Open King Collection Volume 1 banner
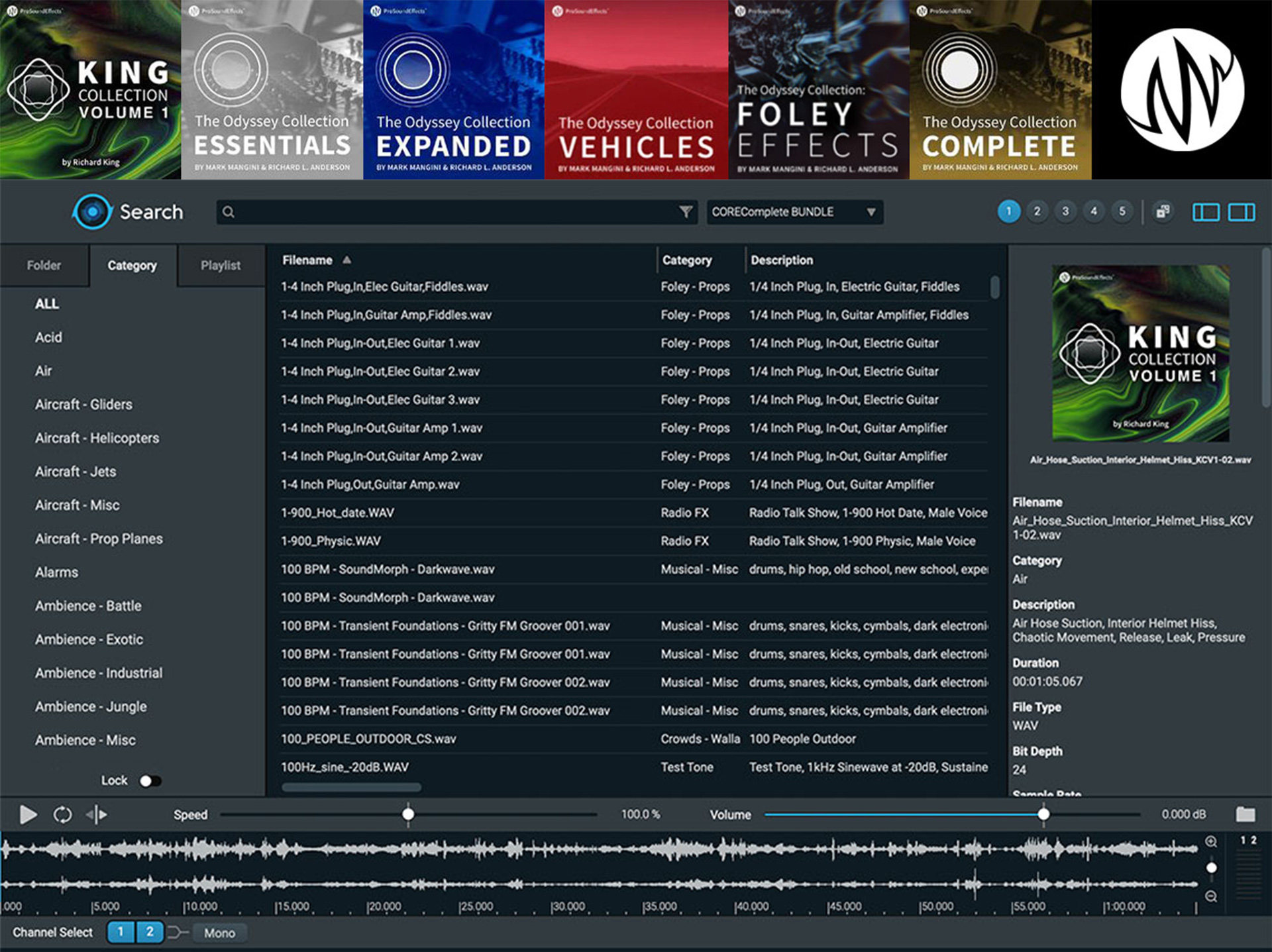1272x952 pixels. pos(91,89)
